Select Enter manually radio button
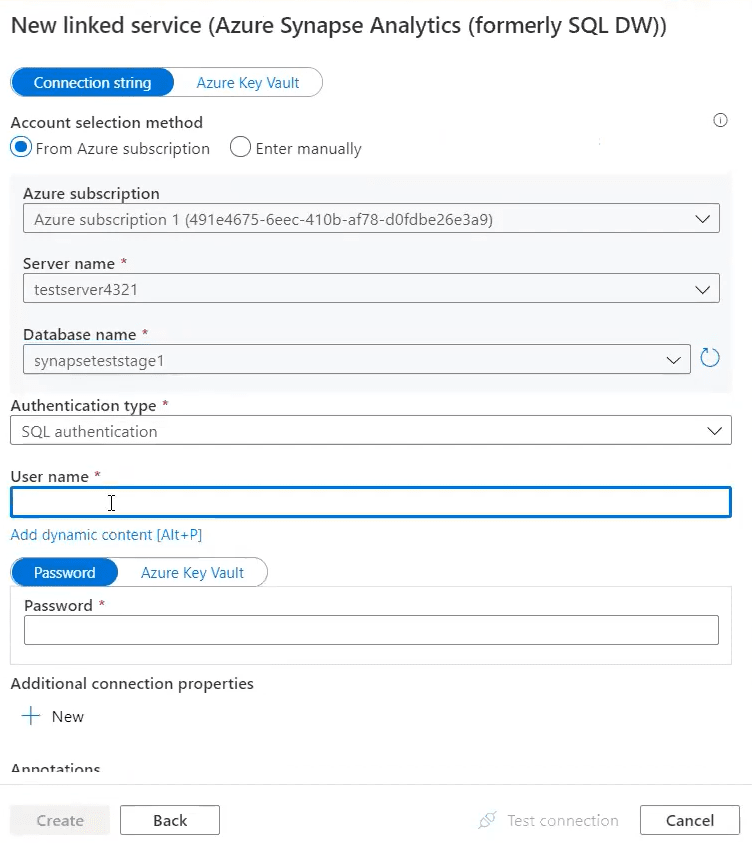The height and width of the screenshot is (843, 752). tap(240, 147)
